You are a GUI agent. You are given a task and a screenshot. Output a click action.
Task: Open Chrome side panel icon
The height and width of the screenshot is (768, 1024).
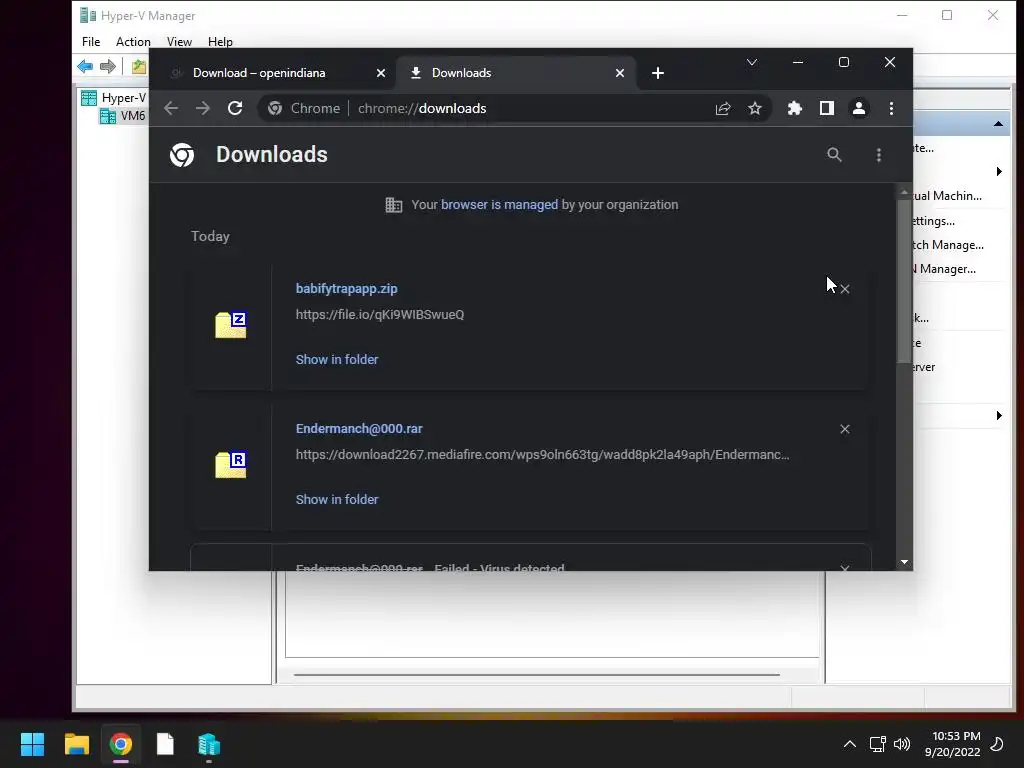(827, 108)
